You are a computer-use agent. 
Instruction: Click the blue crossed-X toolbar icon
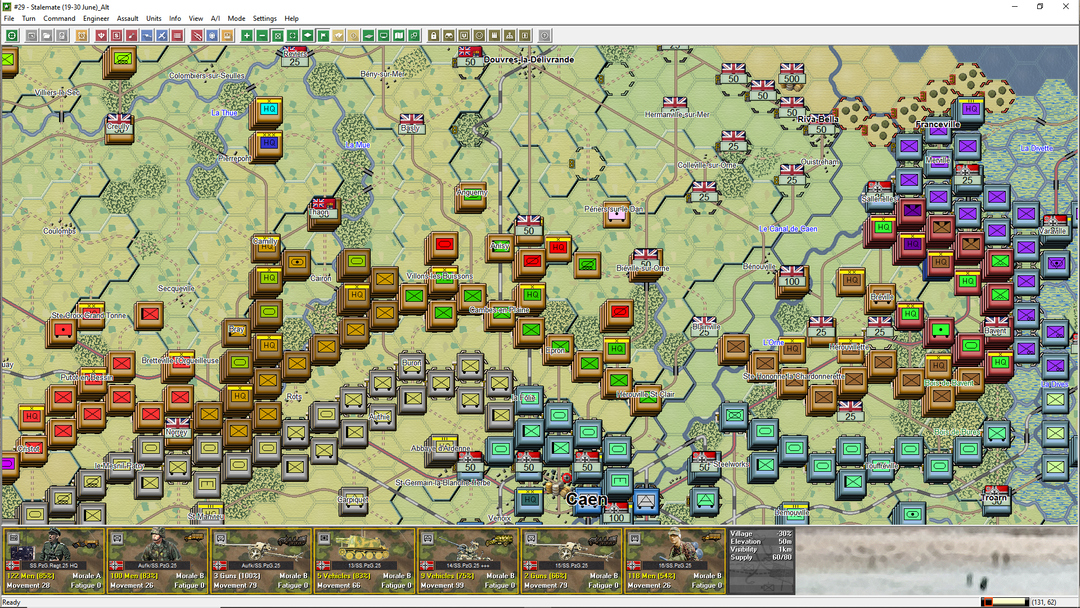[162, 35]
